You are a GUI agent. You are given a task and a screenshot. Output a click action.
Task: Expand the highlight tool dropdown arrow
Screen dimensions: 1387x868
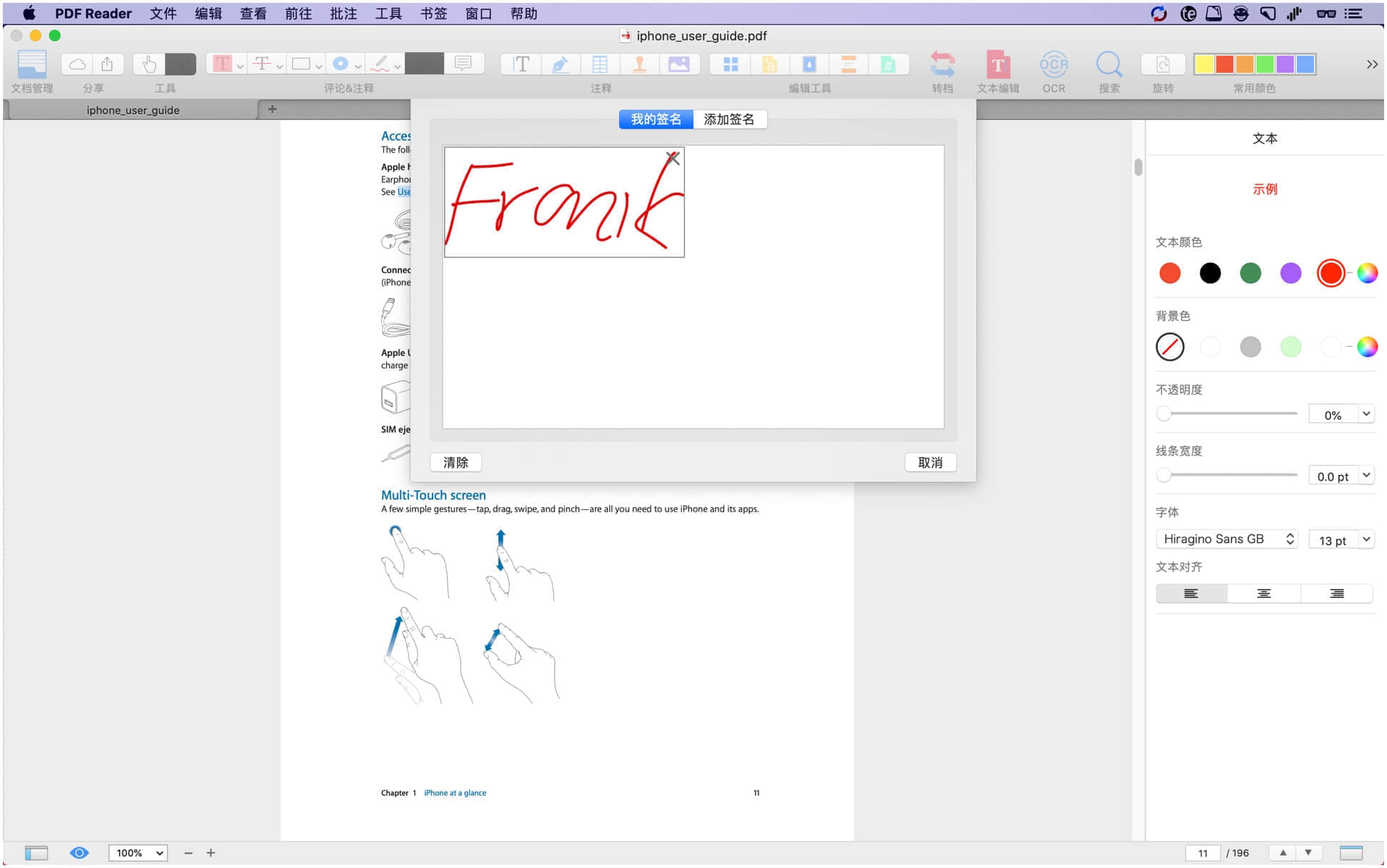(240, 66)
